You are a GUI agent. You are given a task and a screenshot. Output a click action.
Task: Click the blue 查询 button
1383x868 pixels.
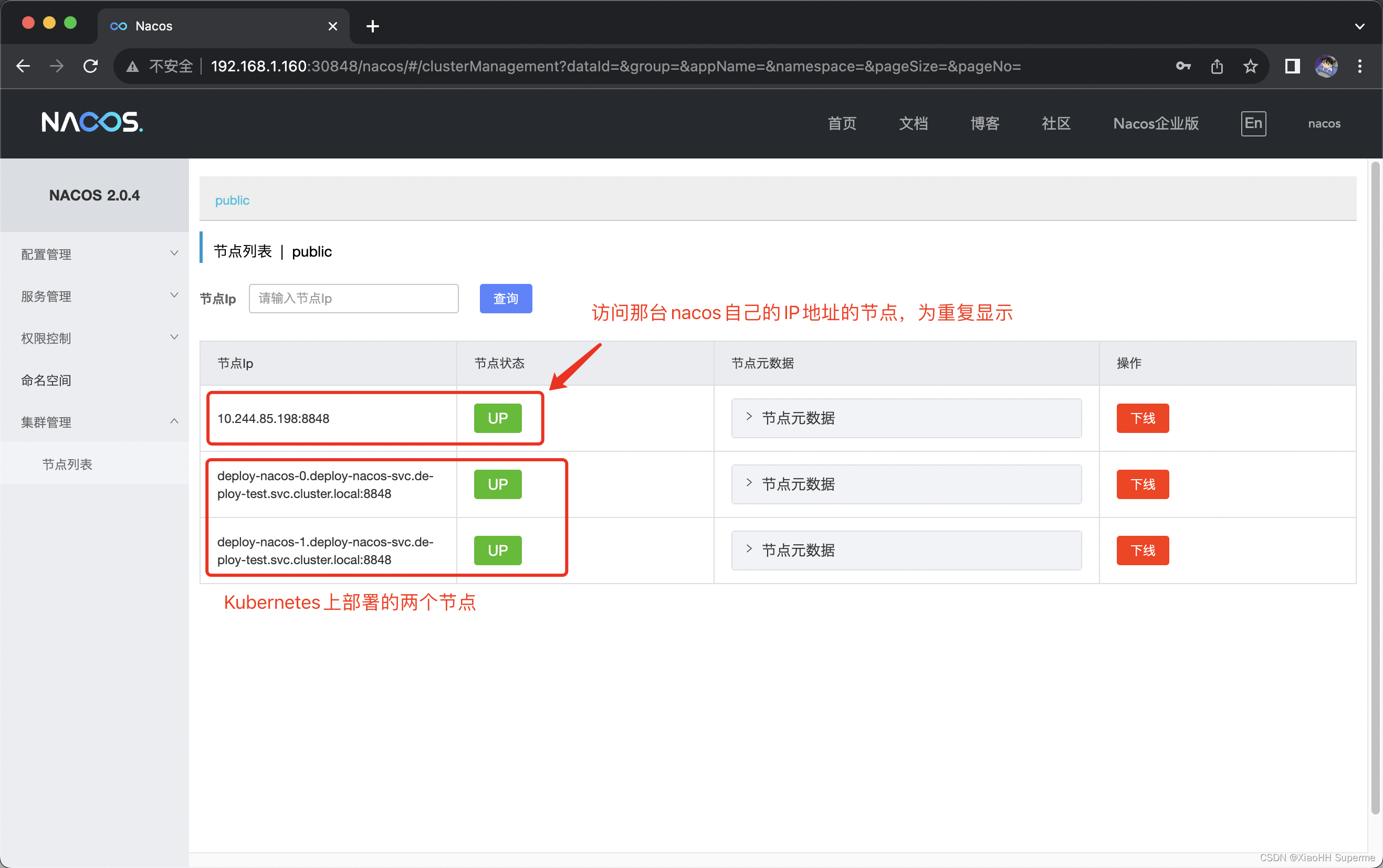(506, 299)
